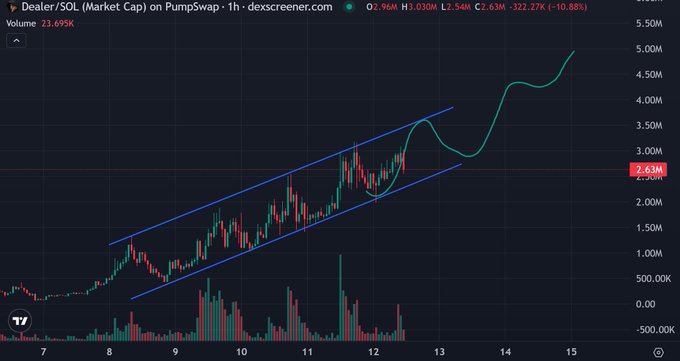Viewport: 680px width, 361px height.
Task: Click the TradingView logo icon
Action: [x=20, y=321]
